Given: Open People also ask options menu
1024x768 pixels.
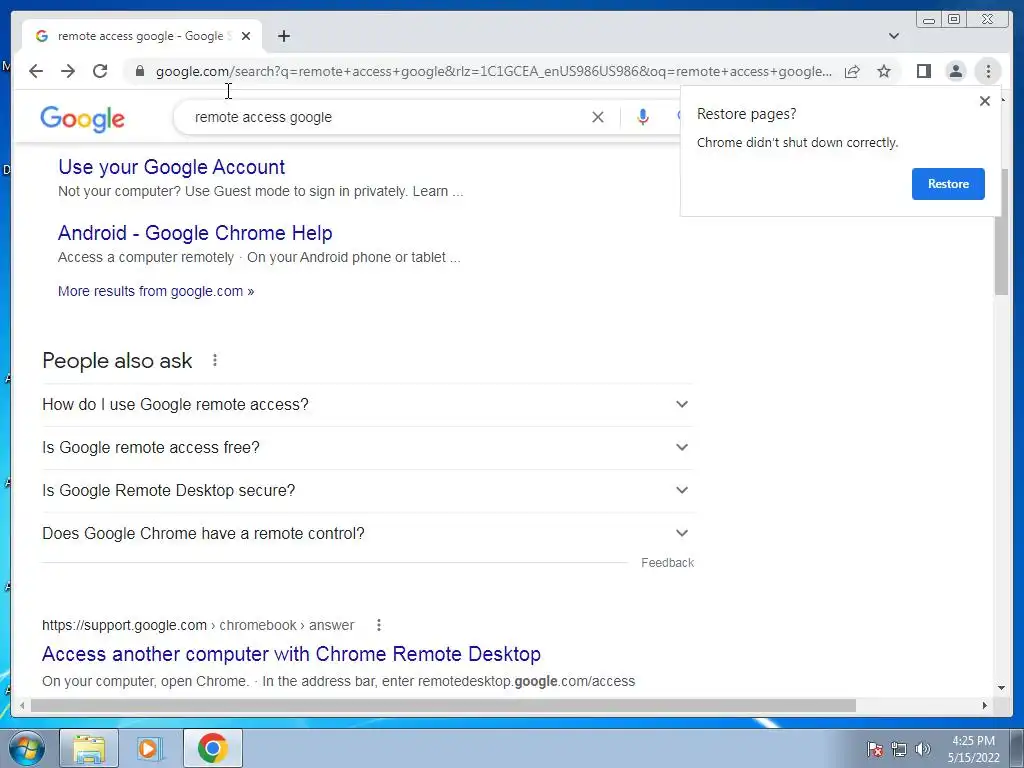Looking at the screenshot, I should (x=215, y=360).
